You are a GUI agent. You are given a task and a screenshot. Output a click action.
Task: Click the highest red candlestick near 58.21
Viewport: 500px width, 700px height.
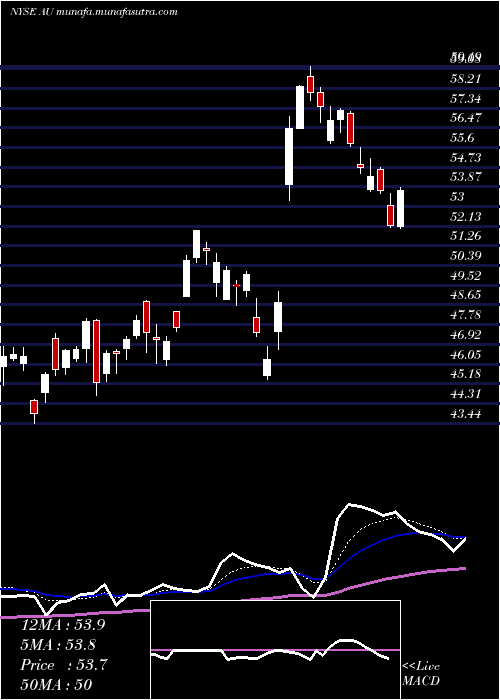pos(310,84)
